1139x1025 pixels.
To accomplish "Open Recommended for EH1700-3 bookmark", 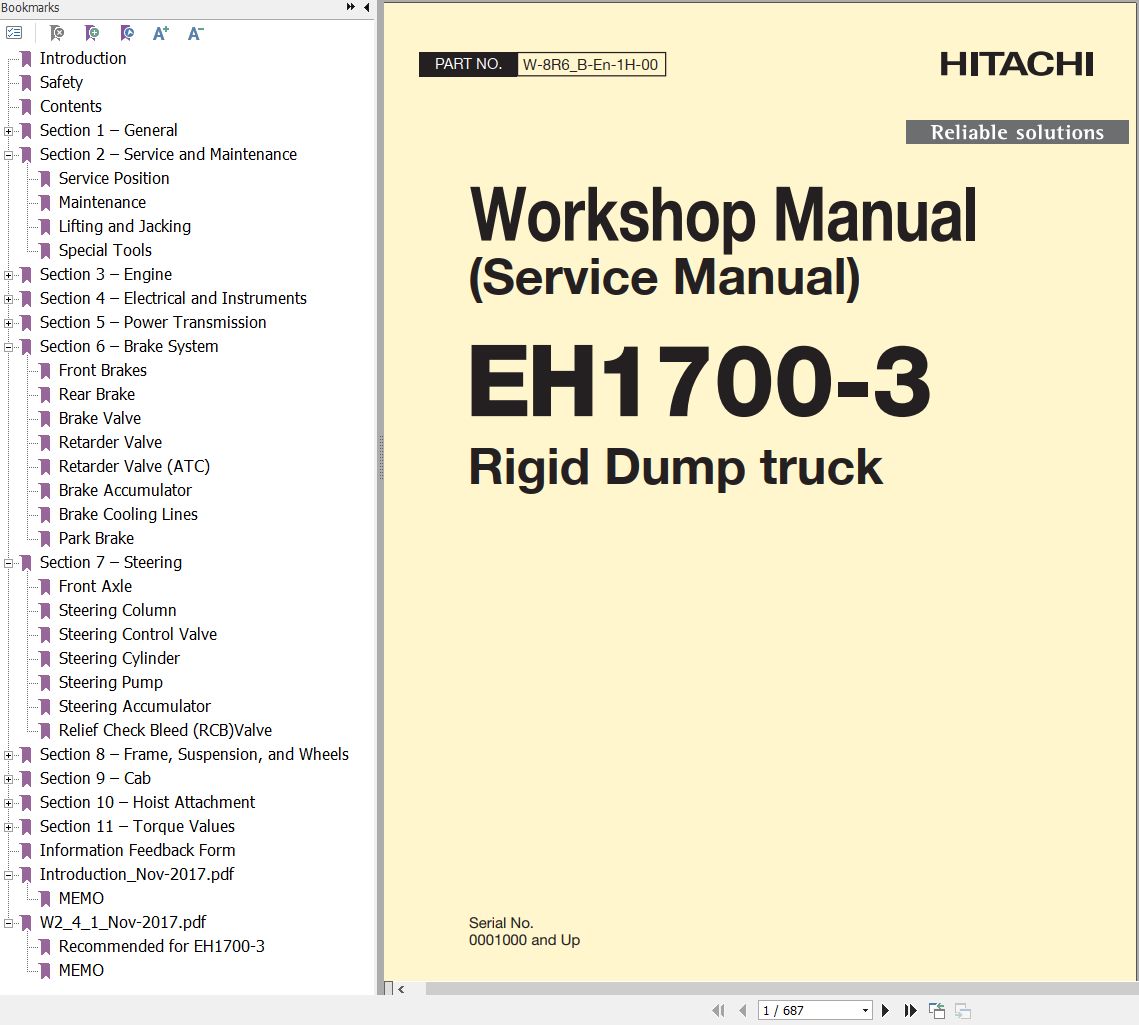I will 161,946.
